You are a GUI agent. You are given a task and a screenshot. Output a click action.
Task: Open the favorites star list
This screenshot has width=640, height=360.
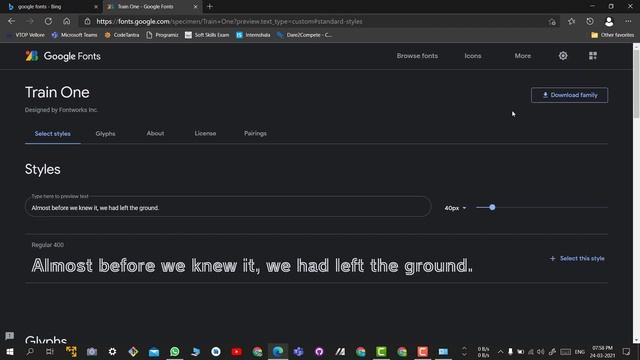(x=571, y=21)
